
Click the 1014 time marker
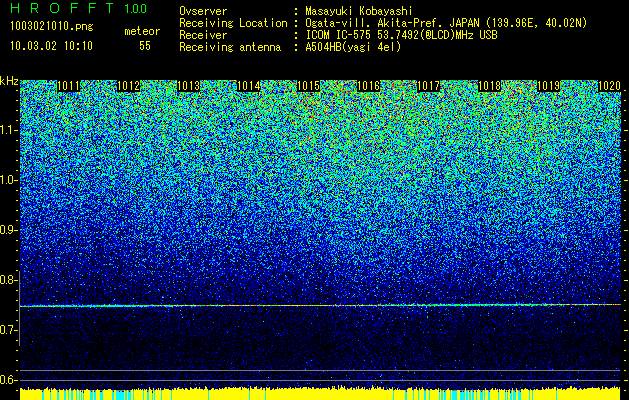(x=249, y=86)
